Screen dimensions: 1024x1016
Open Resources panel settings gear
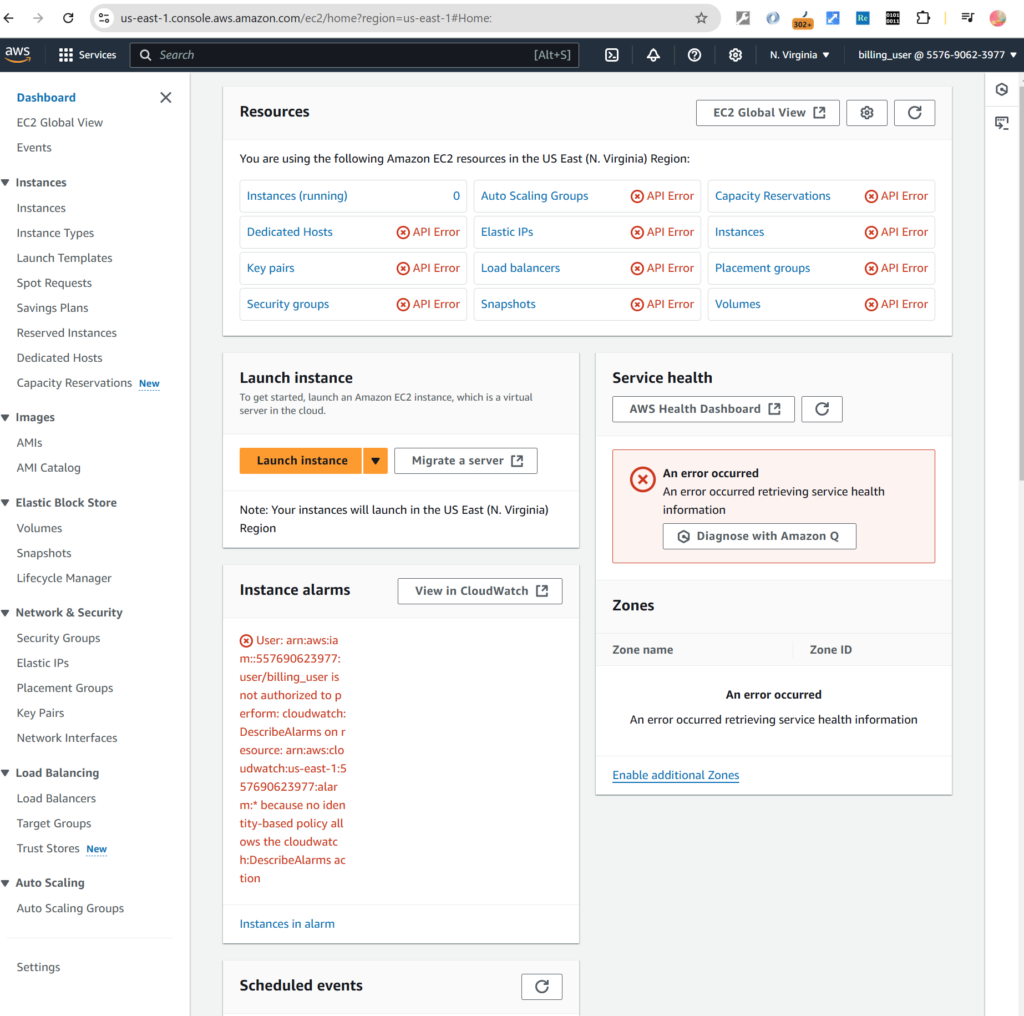click(x=866, y=113)
